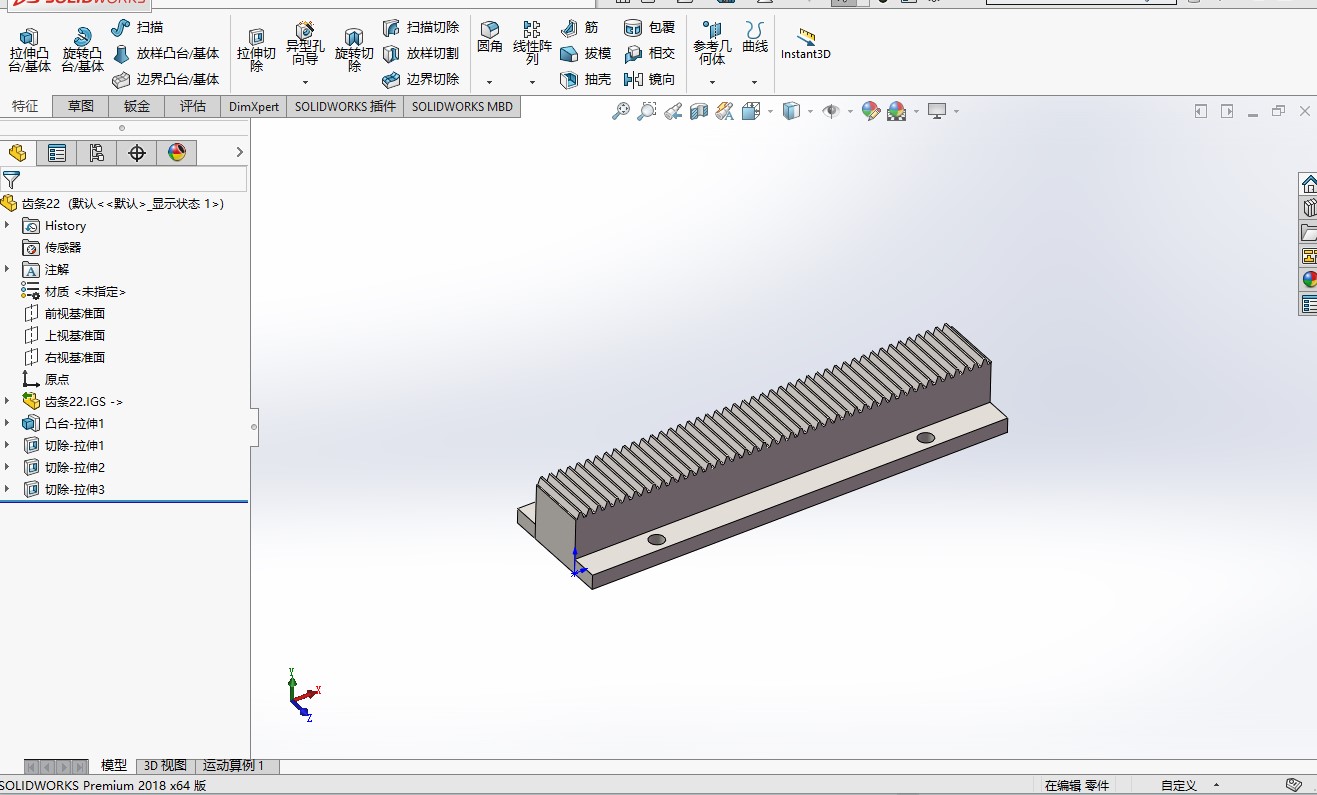Open the edit appearance color ball
Viewport: 1317px width, 795px height.
click(x=871, y=111)
